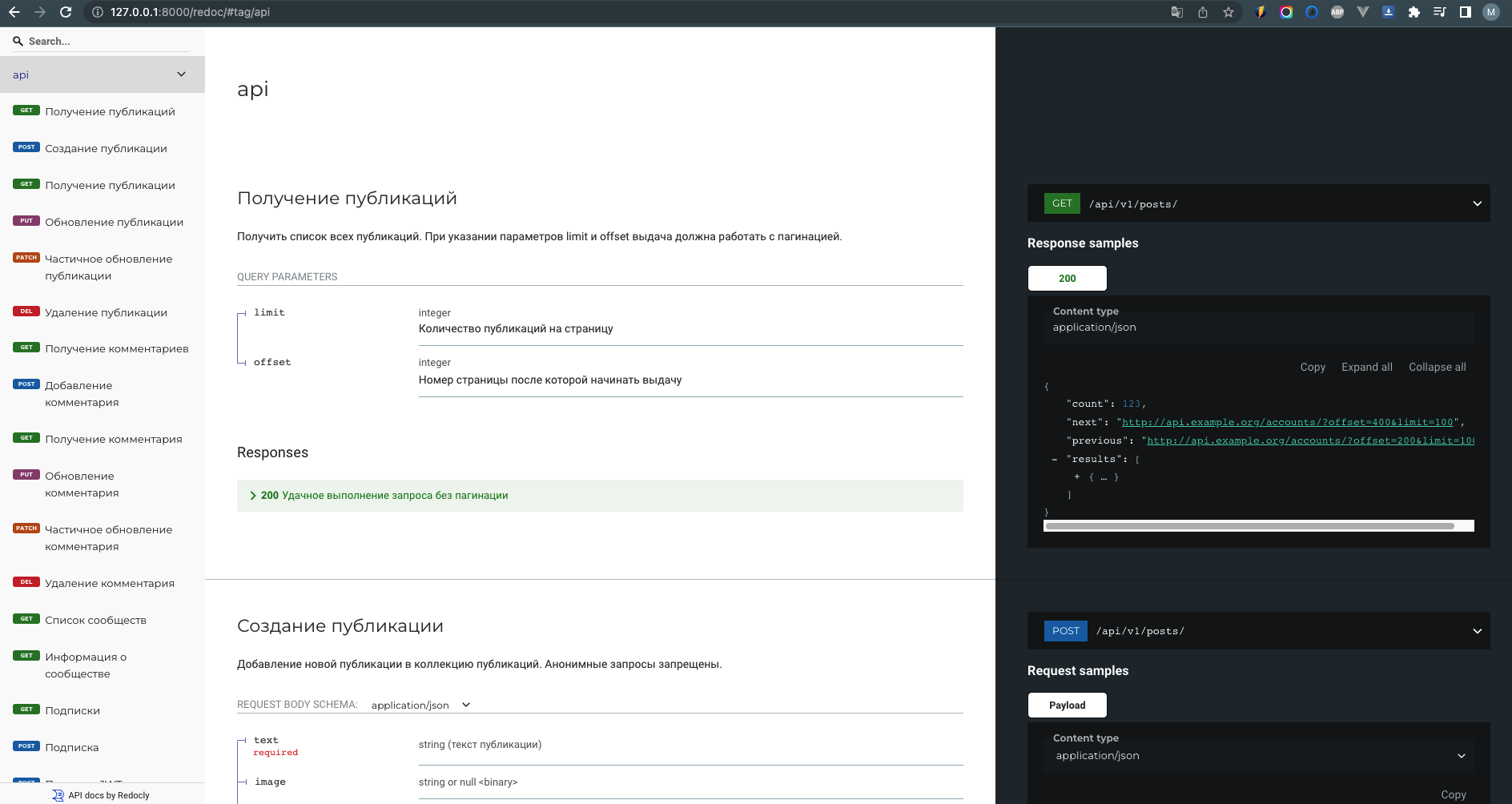
Task: Open the Extensions puzzle menu
Action: tap(1414, 12)
